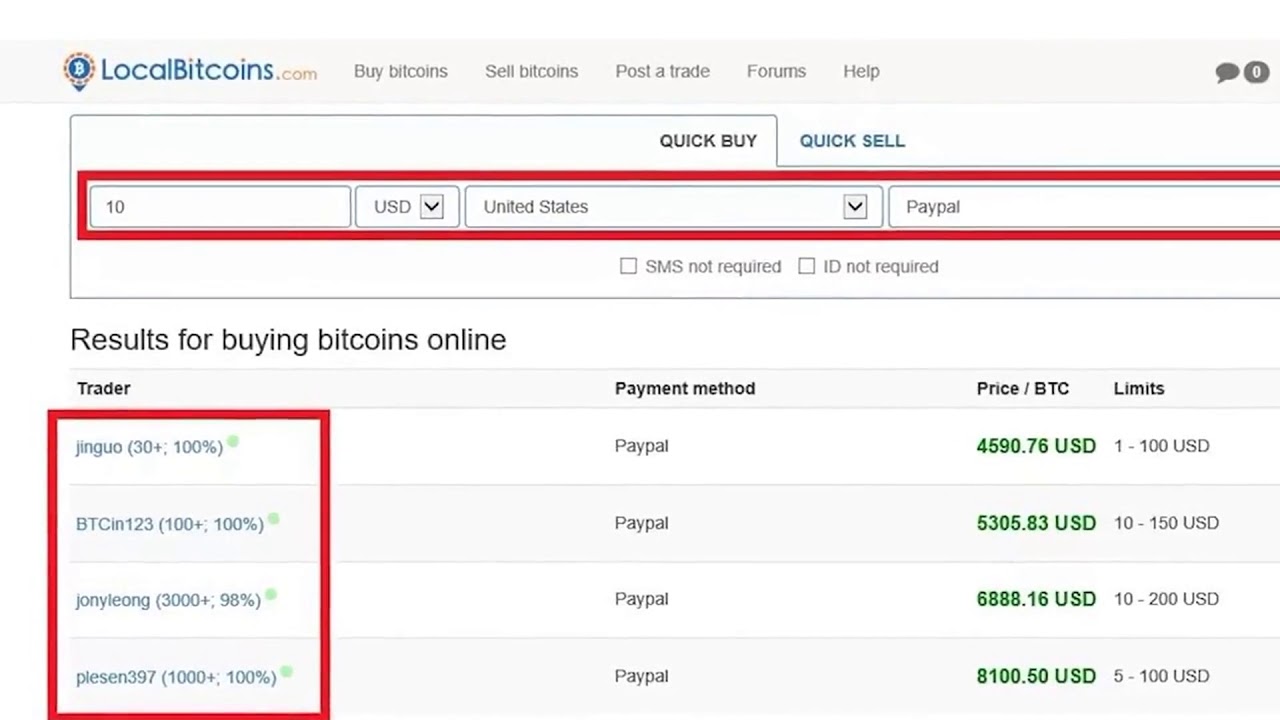Click Paypal in jonyleong's row
1280x720 pixels.
pyautogui.click(x=641, y=599)
